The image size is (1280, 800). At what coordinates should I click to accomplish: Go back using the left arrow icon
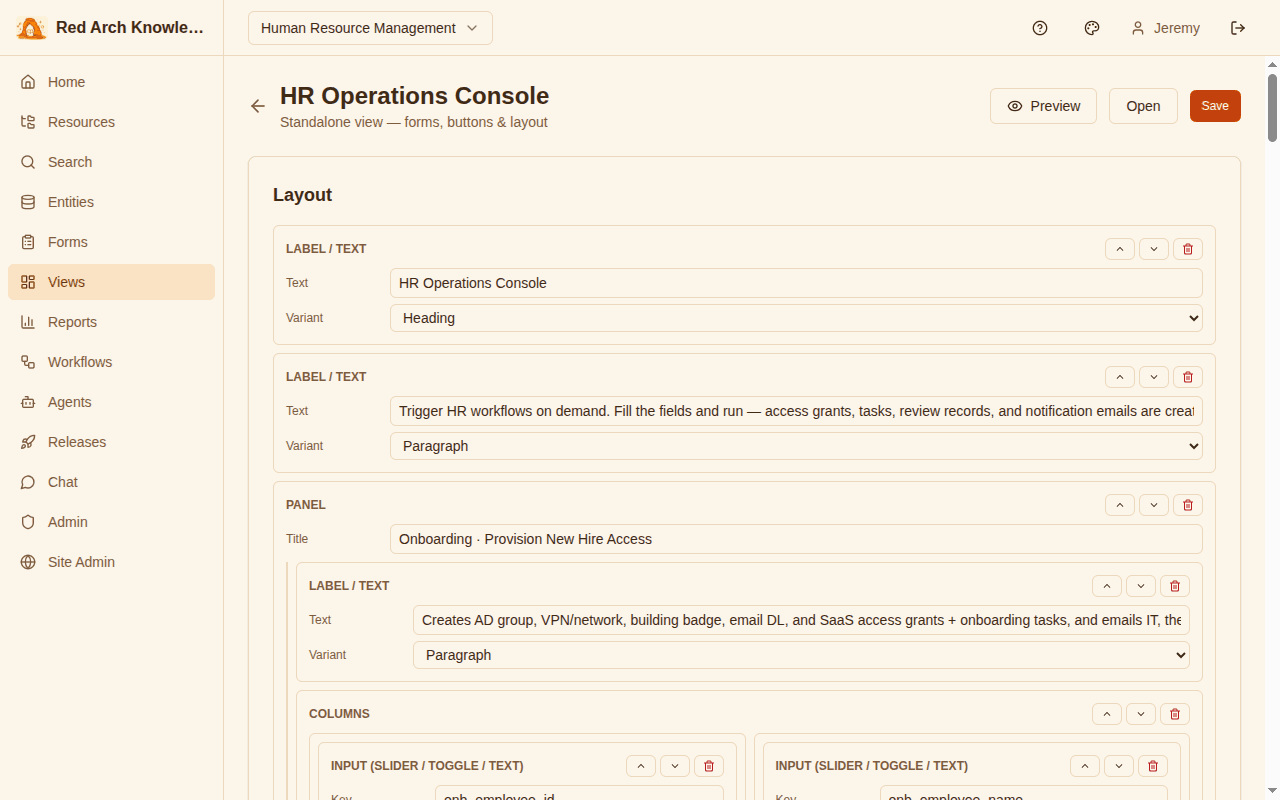258,106
